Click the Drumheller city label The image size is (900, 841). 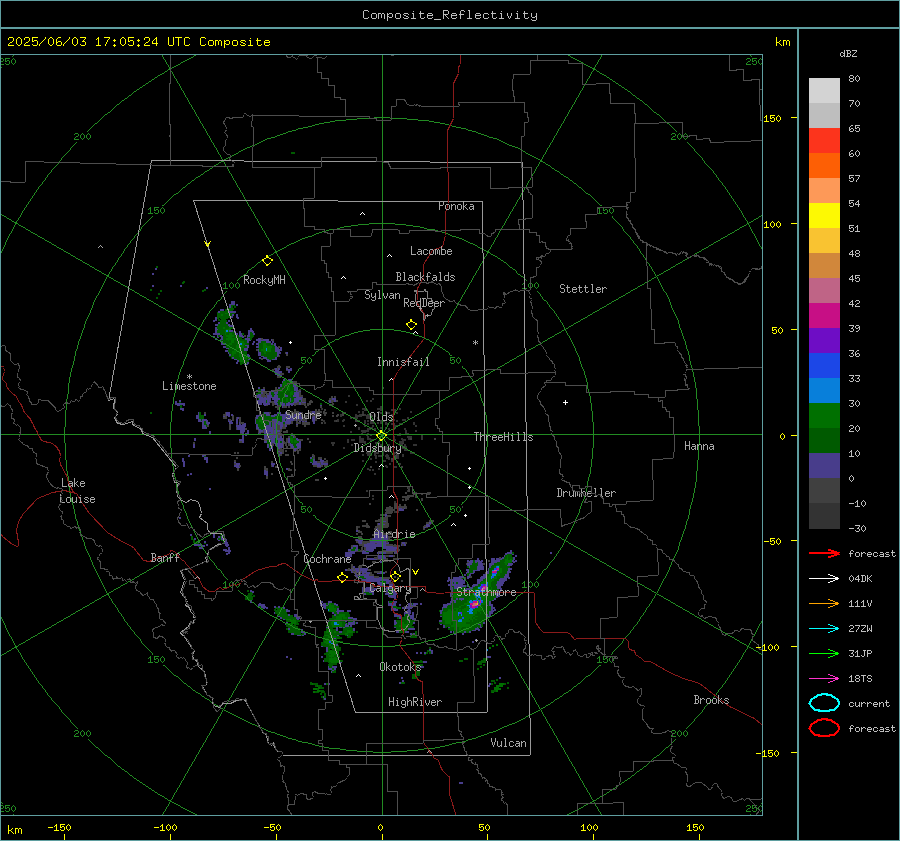point(586,493)
